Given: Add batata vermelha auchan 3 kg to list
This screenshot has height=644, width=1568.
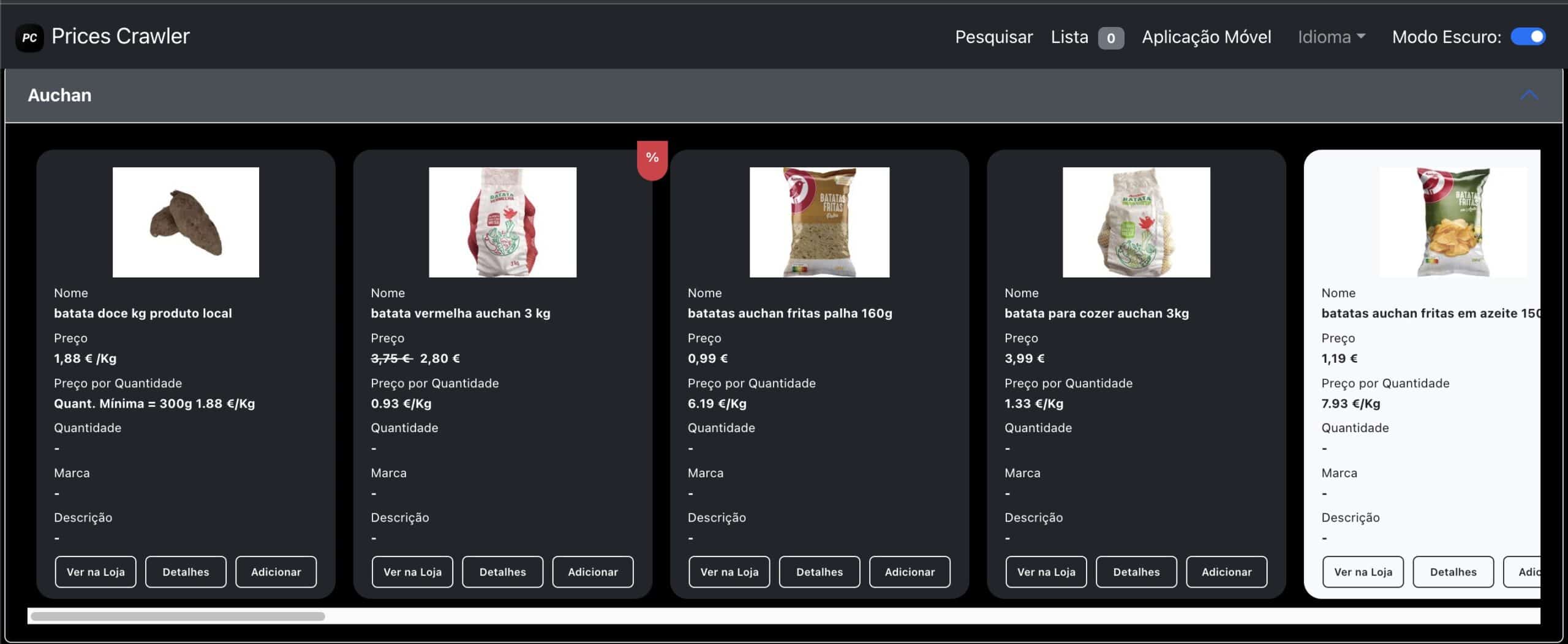Looking at the screenshot, I should pyautogui.click(x=592, y=572).
